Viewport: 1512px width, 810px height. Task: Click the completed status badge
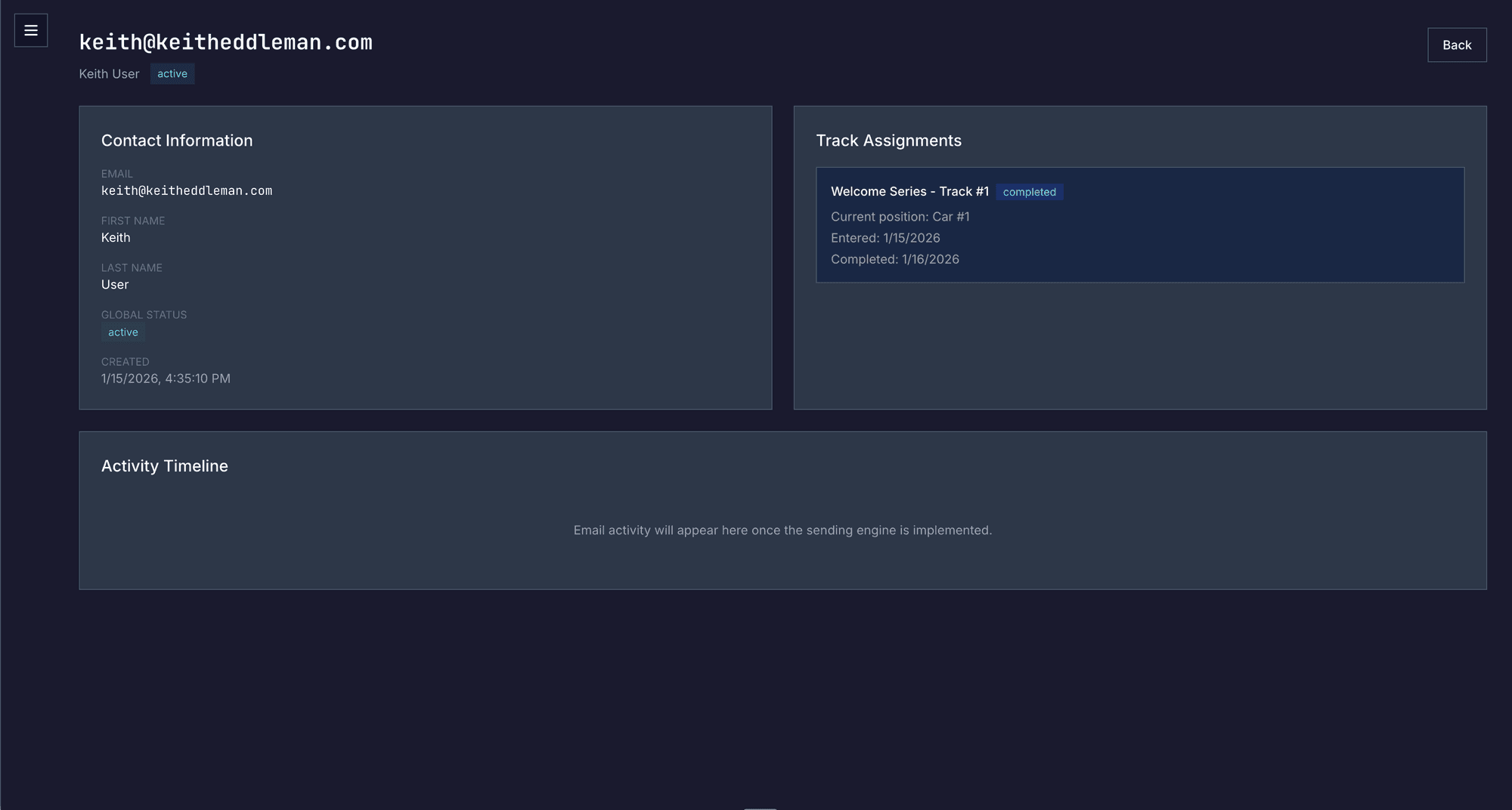click(1029, 193)
